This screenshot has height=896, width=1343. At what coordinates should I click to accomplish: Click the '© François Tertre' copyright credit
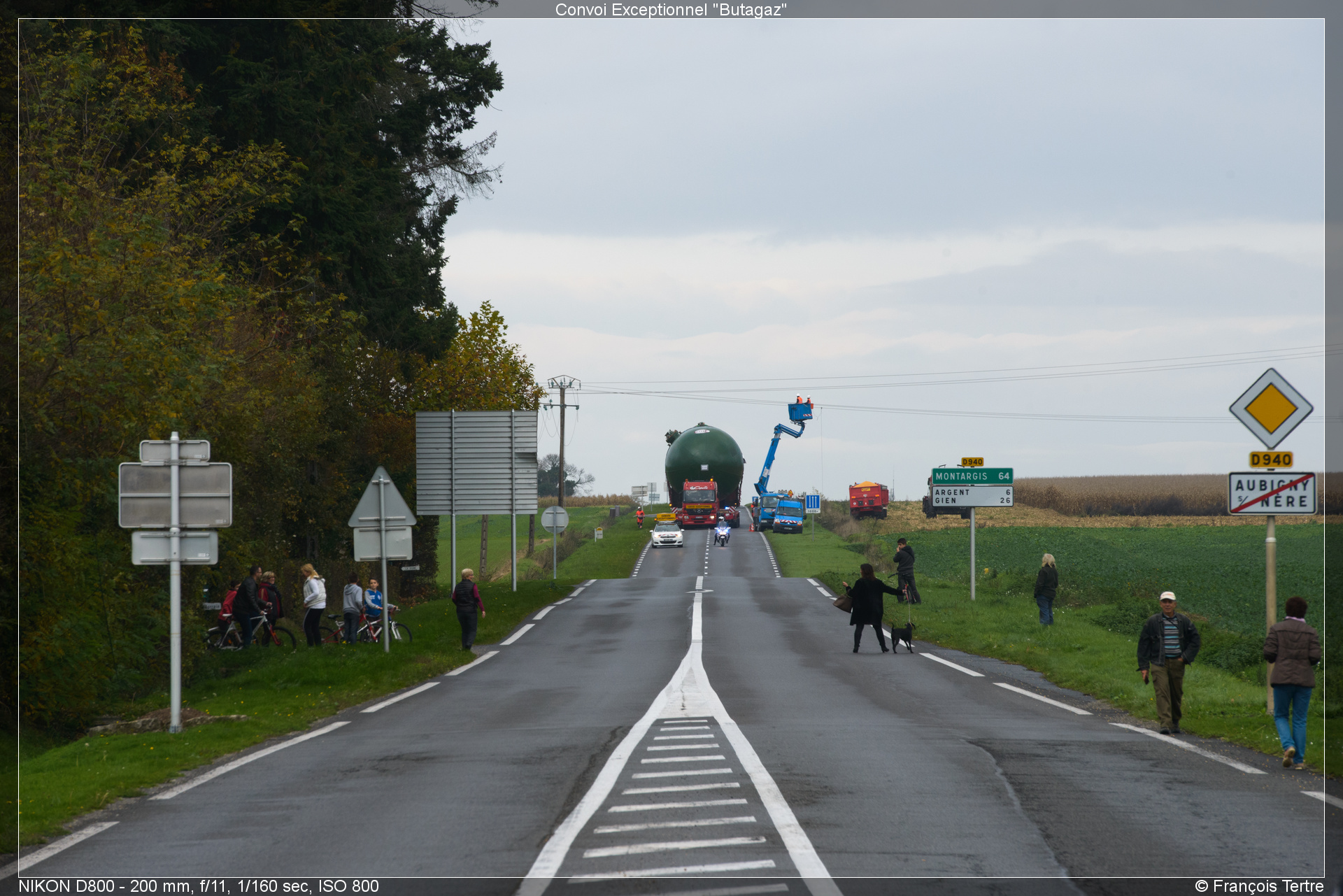pos(1259,886)
